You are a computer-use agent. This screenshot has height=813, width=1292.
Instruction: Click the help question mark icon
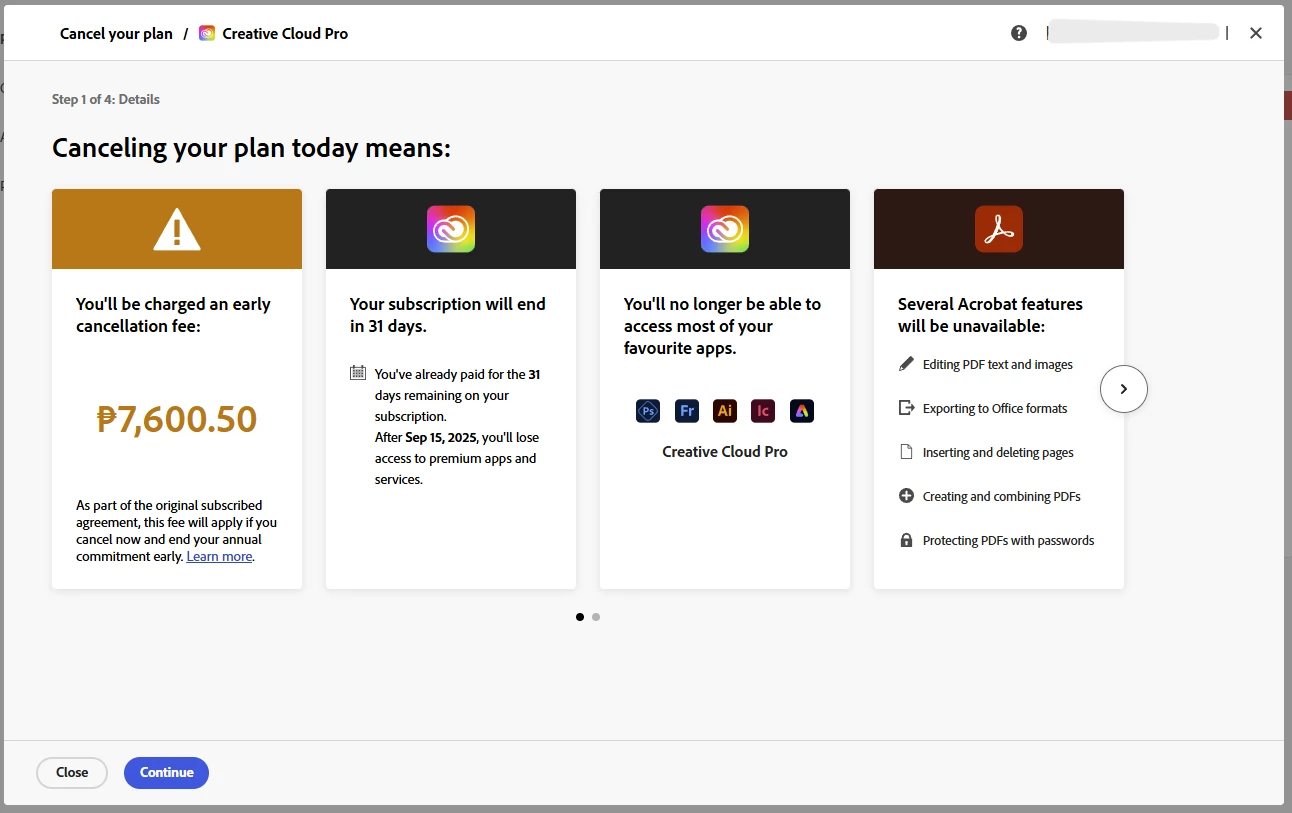(x=1019, y=33)
